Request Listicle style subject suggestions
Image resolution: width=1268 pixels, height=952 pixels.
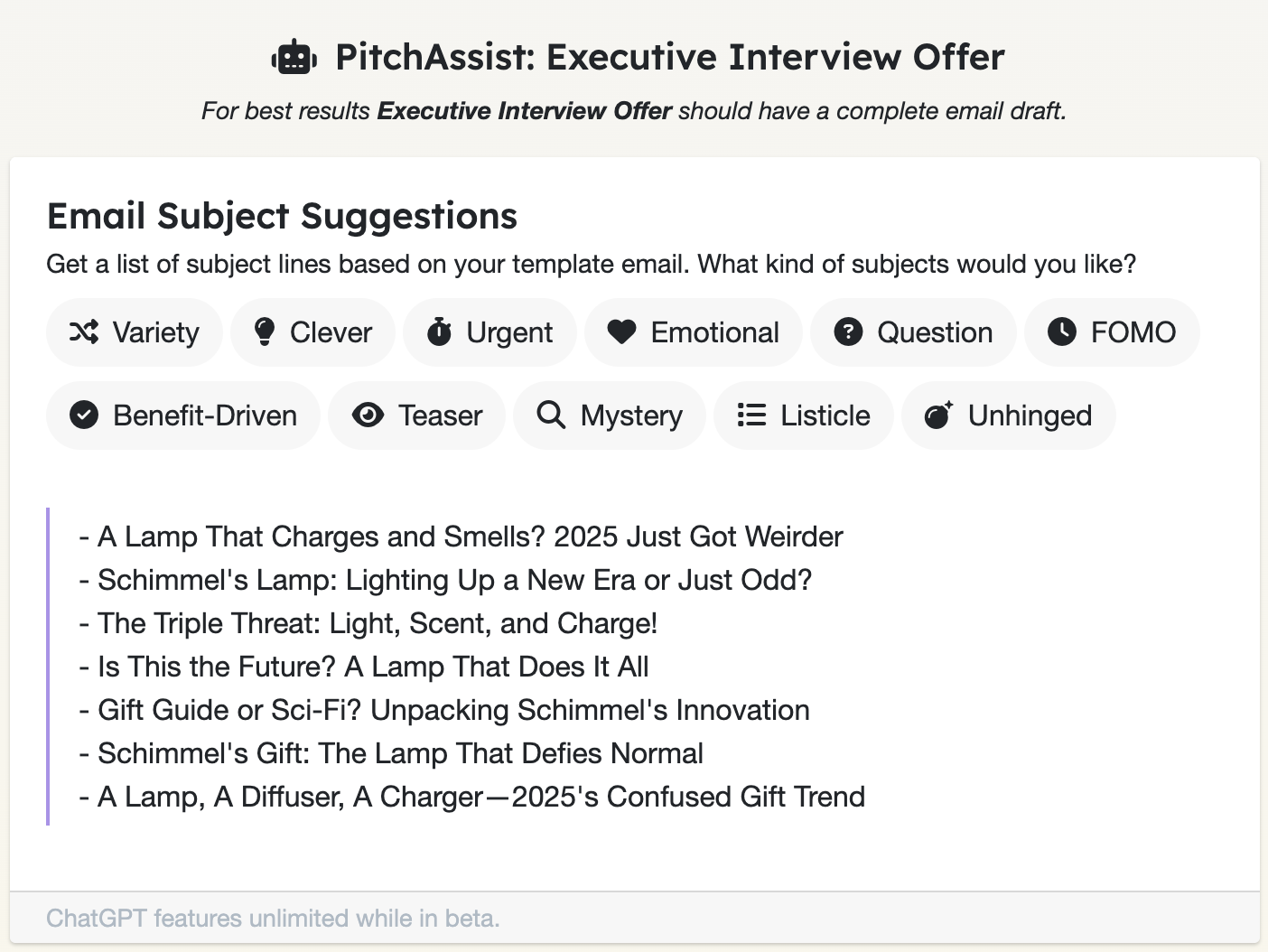[804, 415]
